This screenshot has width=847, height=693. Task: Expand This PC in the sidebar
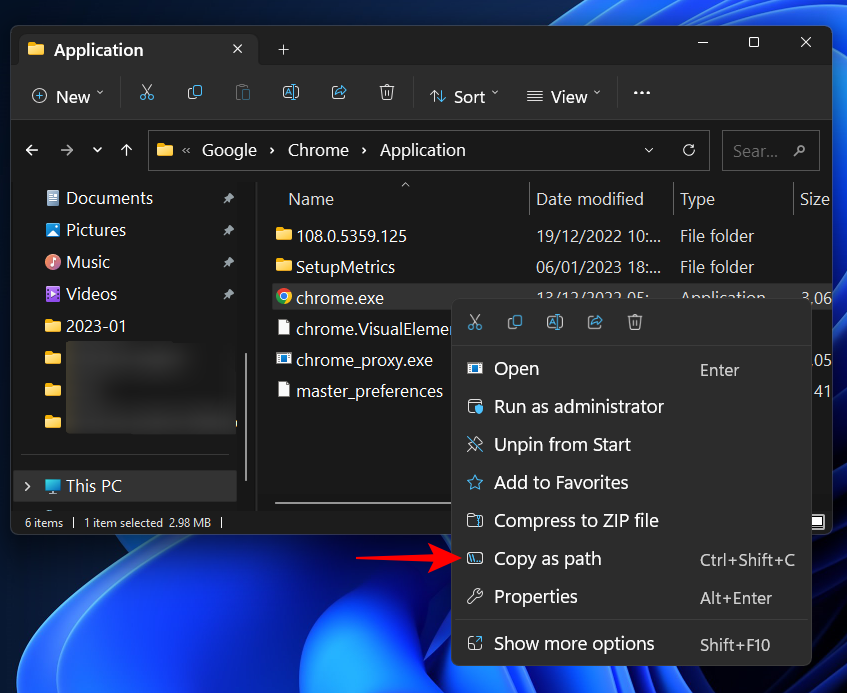pyautogui.click(x=26, y=485)
